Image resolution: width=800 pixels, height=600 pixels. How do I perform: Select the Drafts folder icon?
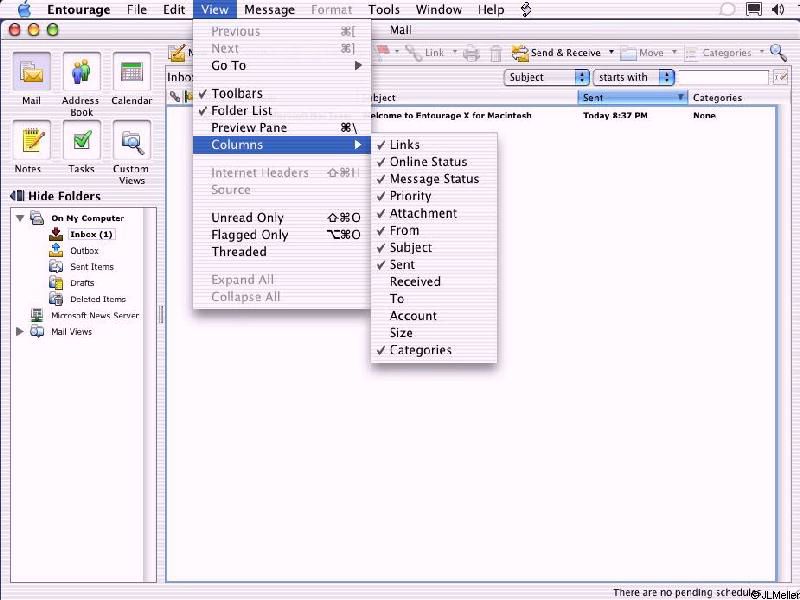pyautogui.click(x=56, y=283)
